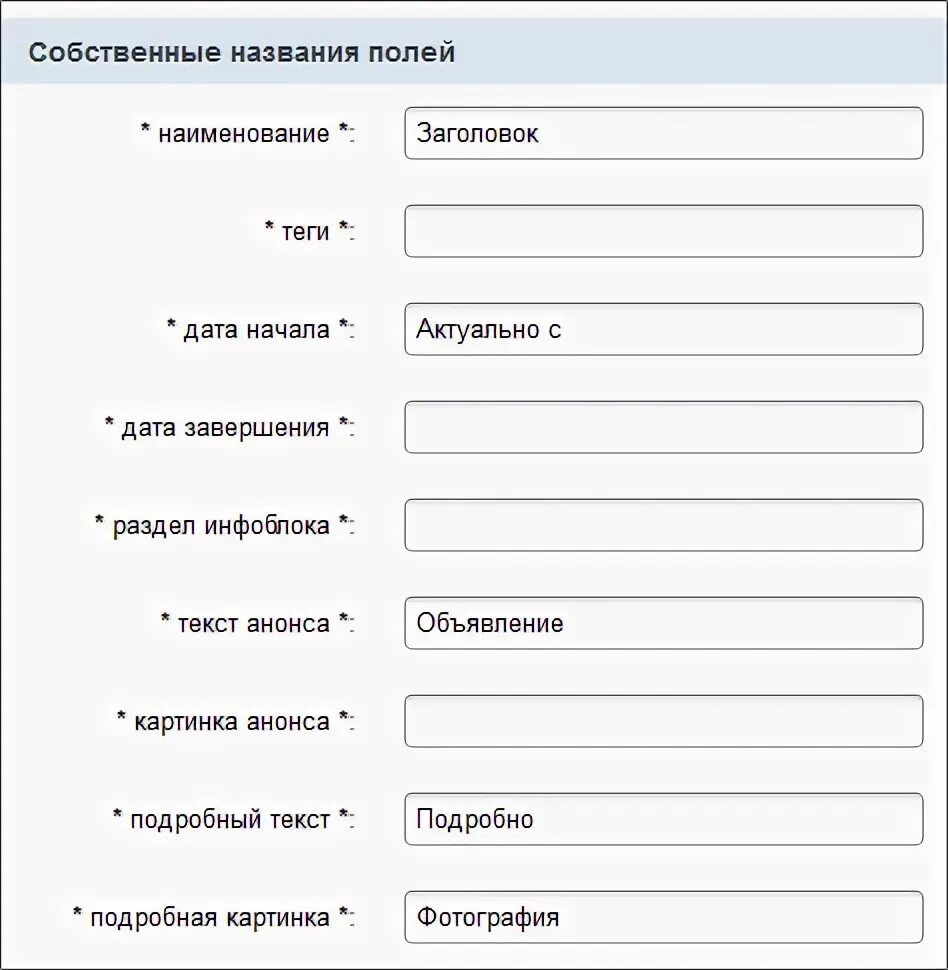This screenshot has height=970, width=948.
Task: Select the дата начала label text
Action: click(x=257, y=330)
